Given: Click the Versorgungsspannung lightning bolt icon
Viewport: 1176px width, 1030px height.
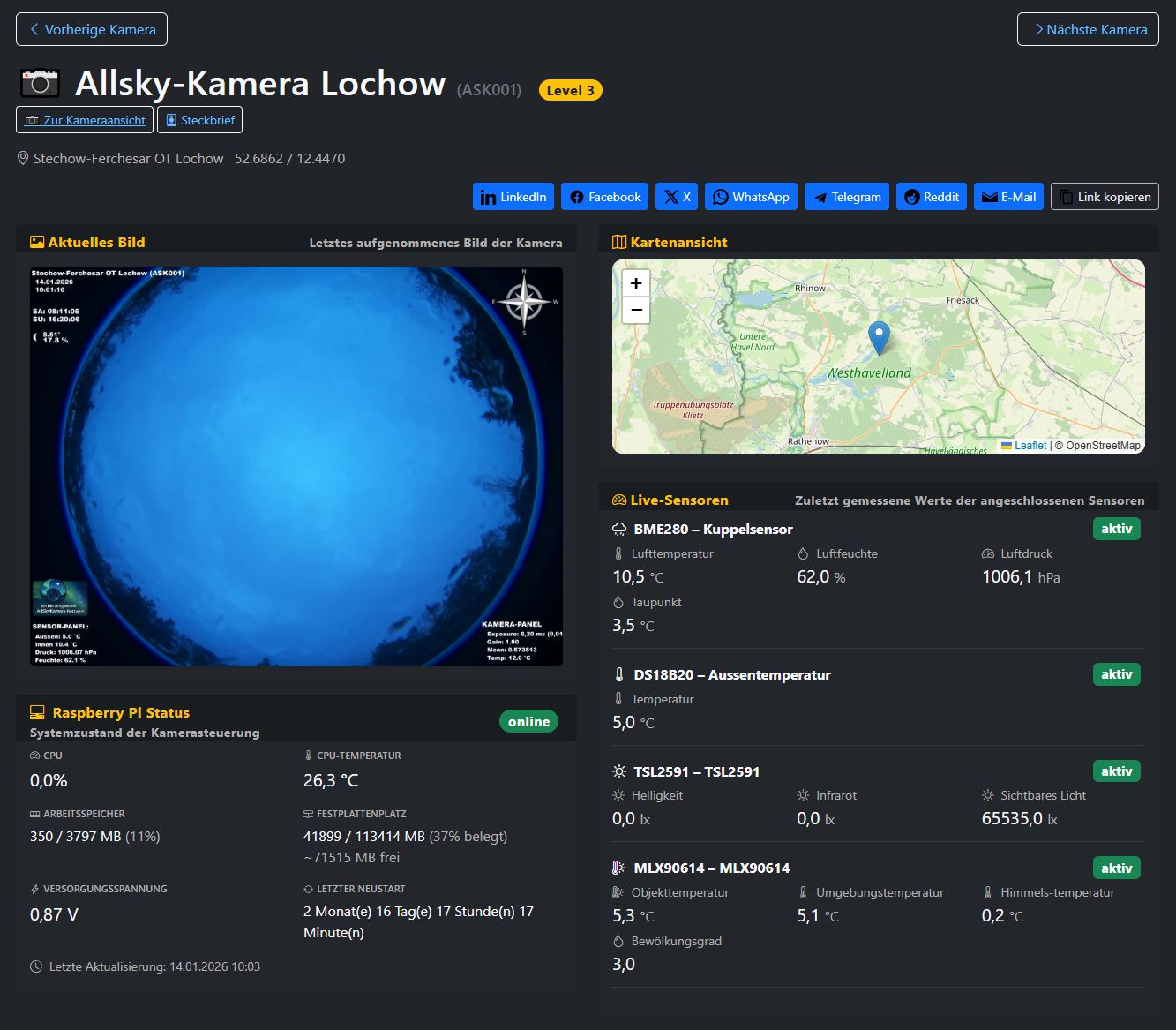Looking at the screenshot, I should click(x=34, y=889).
